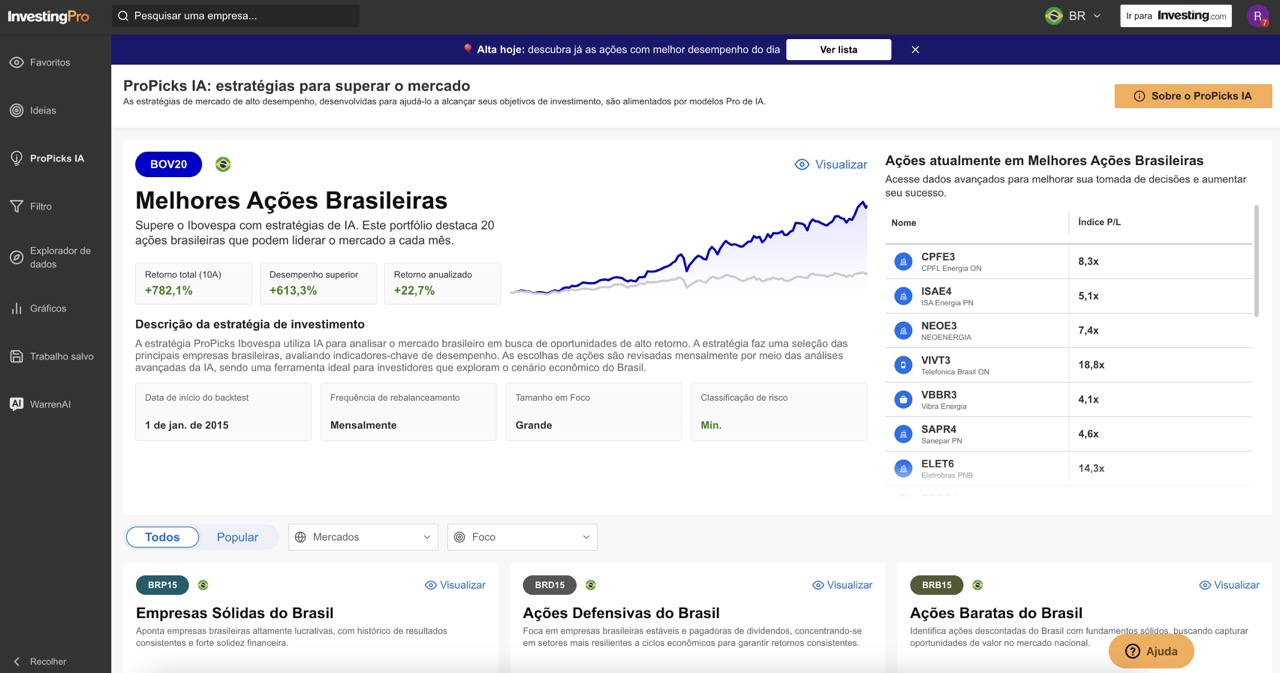Click the BRB15 strategy badge
The height and width of the screenshot is (673, 1280).
point(936,585)
